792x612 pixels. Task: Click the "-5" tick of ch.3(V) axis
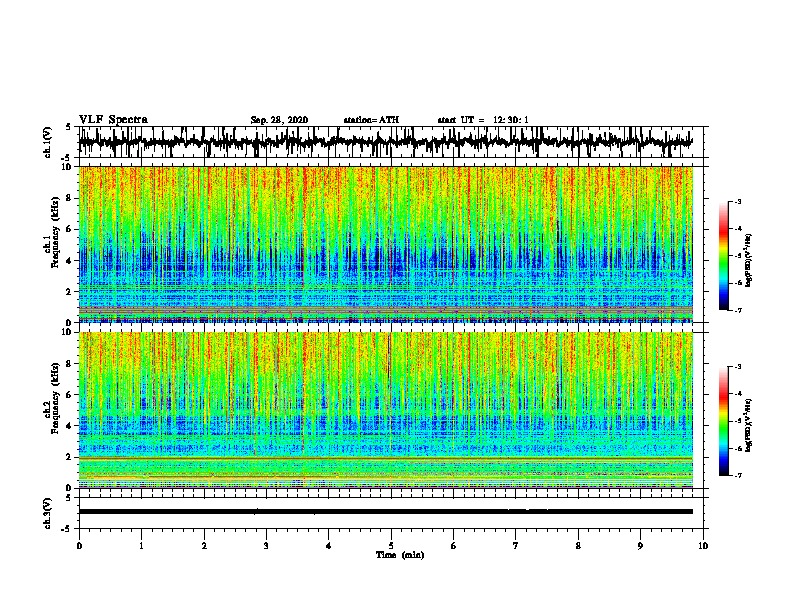pos(67,529)
